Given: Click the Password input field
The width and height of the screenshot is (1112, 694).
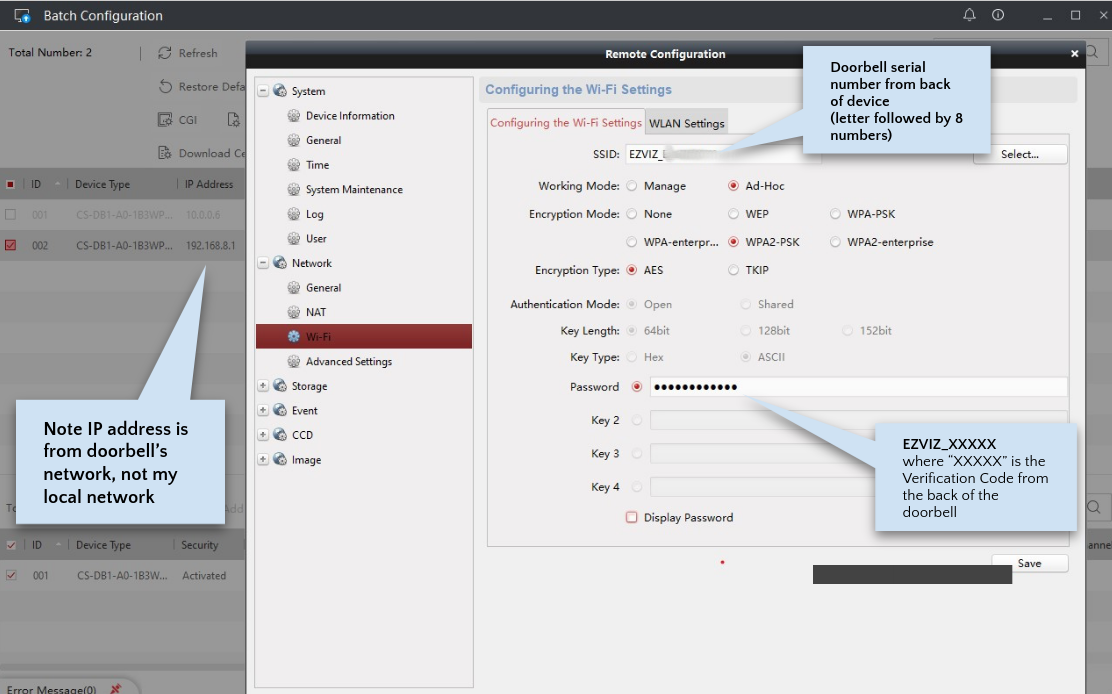Looking at the screenshot, I should pyautogui.click(x=857, y=388).
